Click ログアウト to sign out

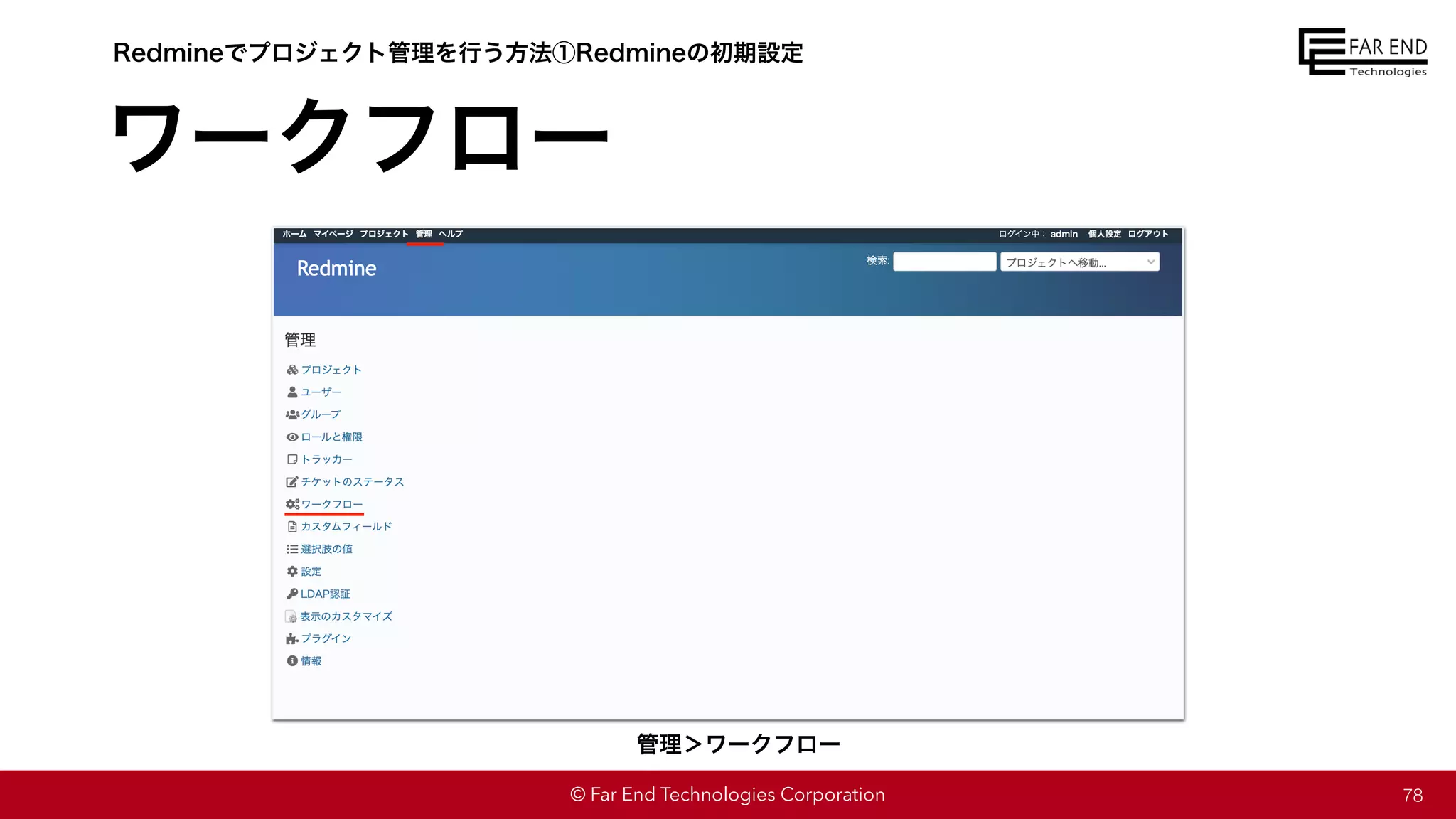coord(1147,234)
